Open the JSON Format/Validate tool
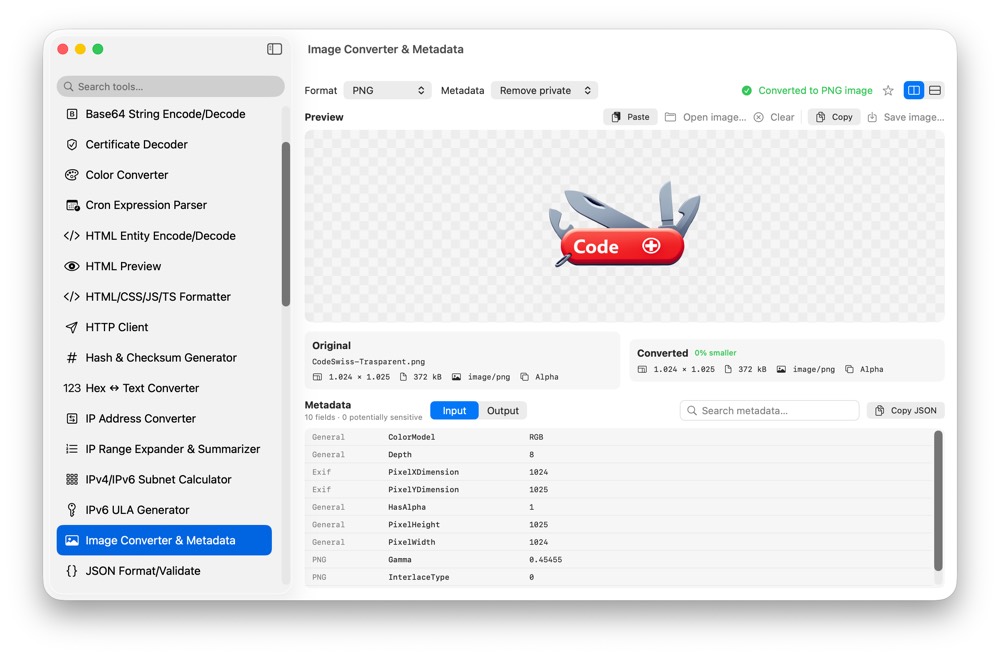1000x657 pixels. [x=164, y=571]
